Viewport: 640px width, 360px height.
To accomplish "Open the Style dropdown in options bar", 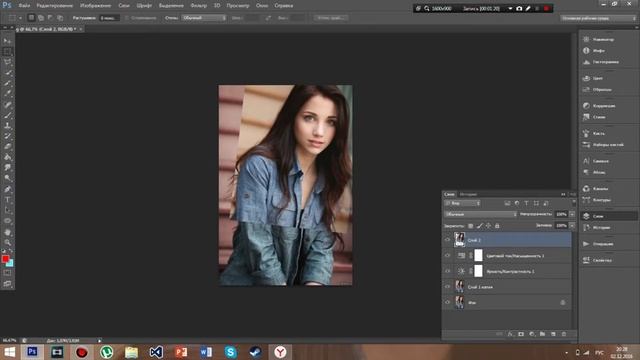I will click(x=204, y=18).
